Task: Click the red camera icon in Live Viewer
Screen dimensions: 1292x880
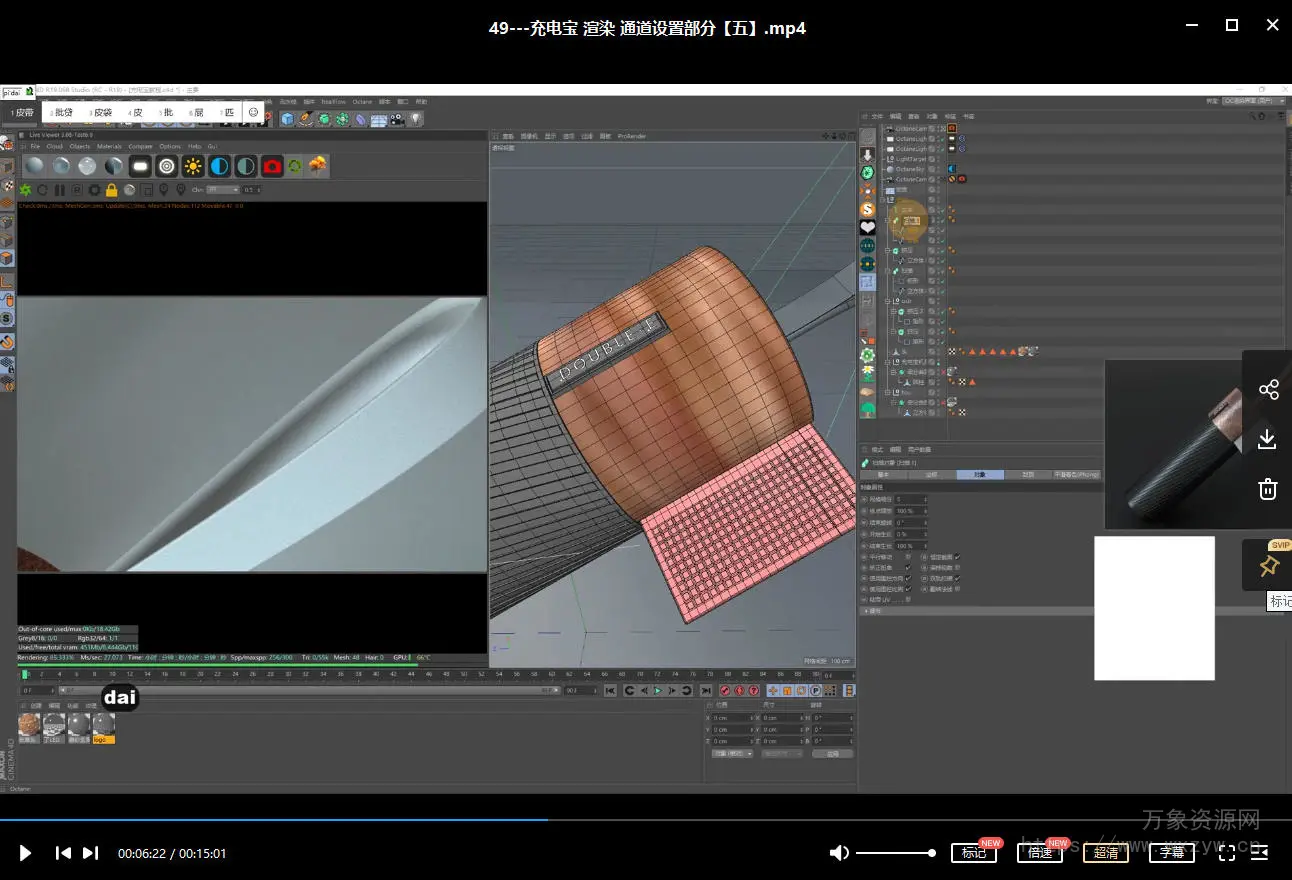Action: pos(271,166)
